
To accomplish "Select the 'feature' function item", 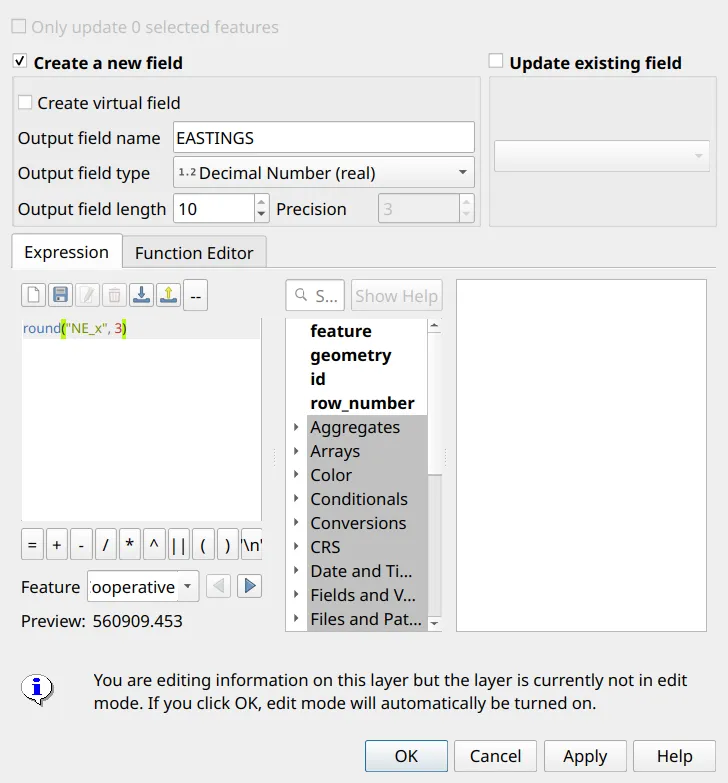I will click(x=341, y=331).
